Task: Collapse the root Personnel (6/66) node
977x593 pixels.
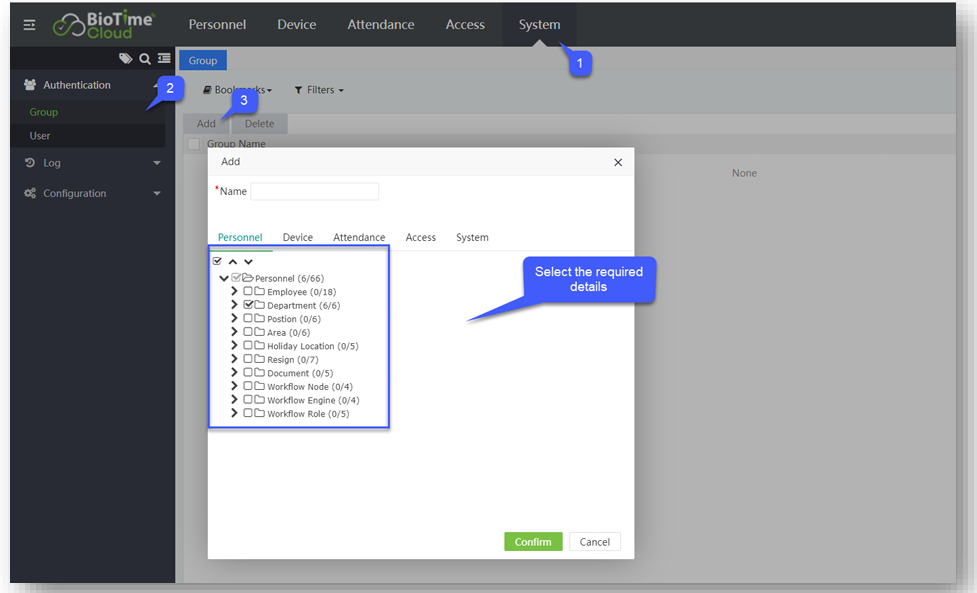Action: coord(223,279)
